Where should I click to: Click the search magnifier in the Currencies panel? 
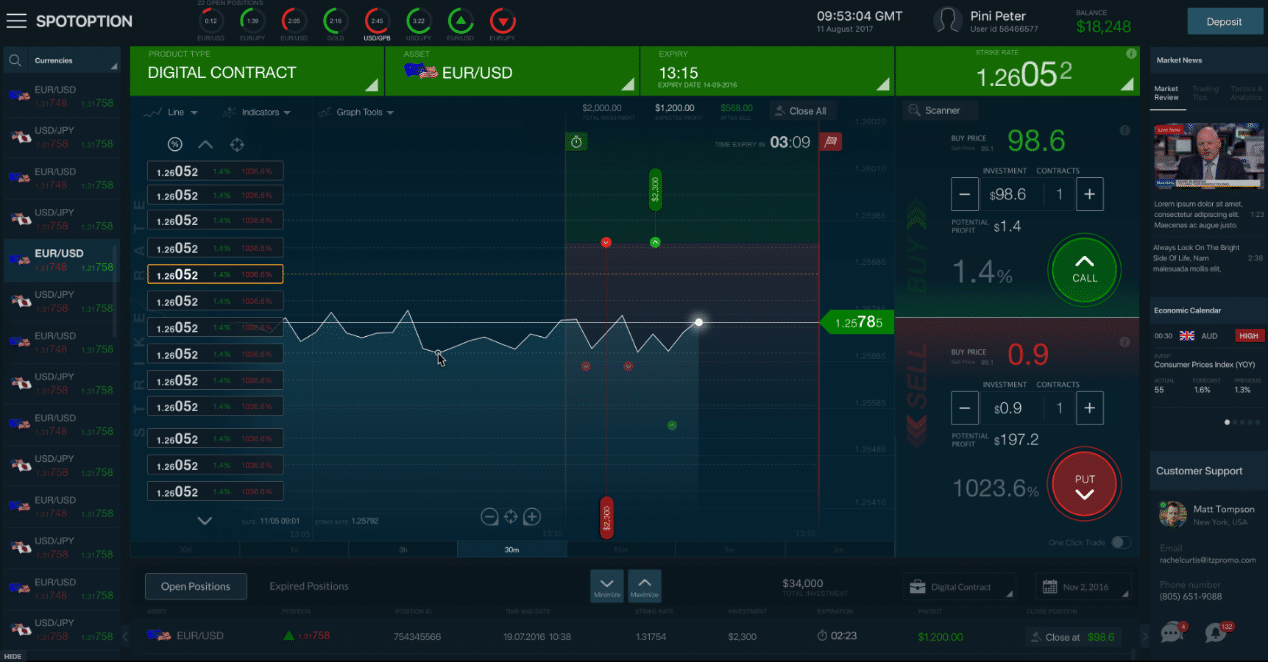(16, 61)
